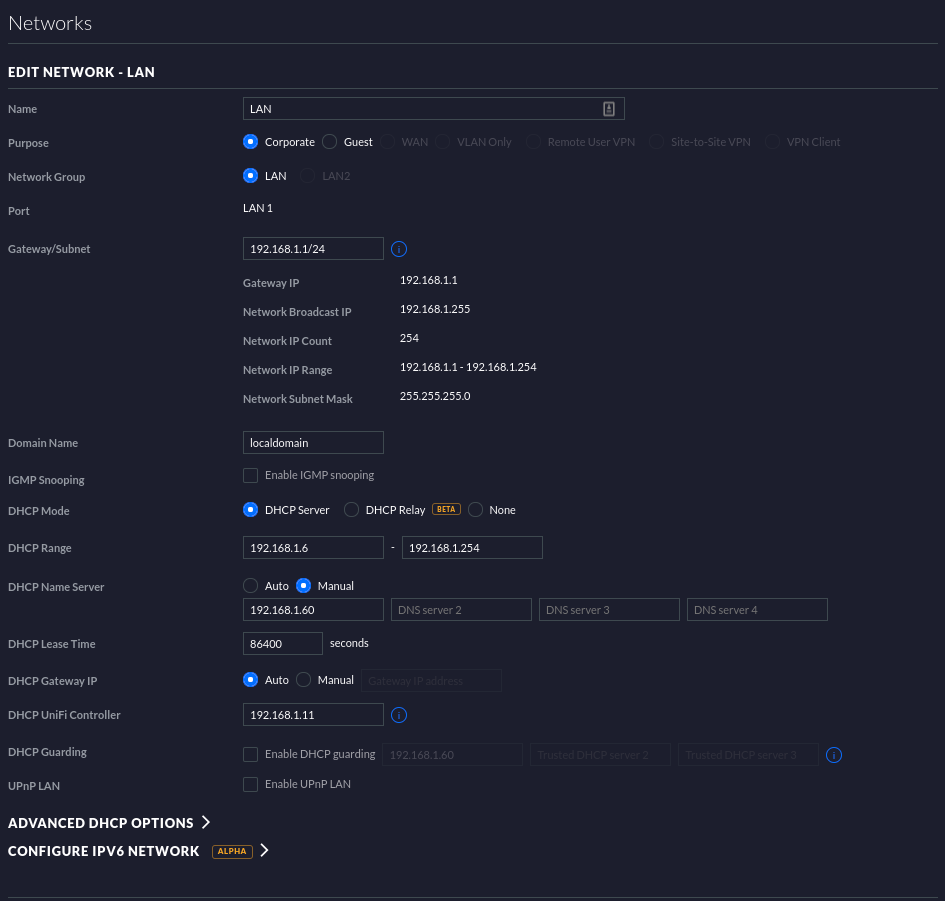Set DHCP Mode to None
This screenshot has width=945, height=901.
(x=476, y=510)
